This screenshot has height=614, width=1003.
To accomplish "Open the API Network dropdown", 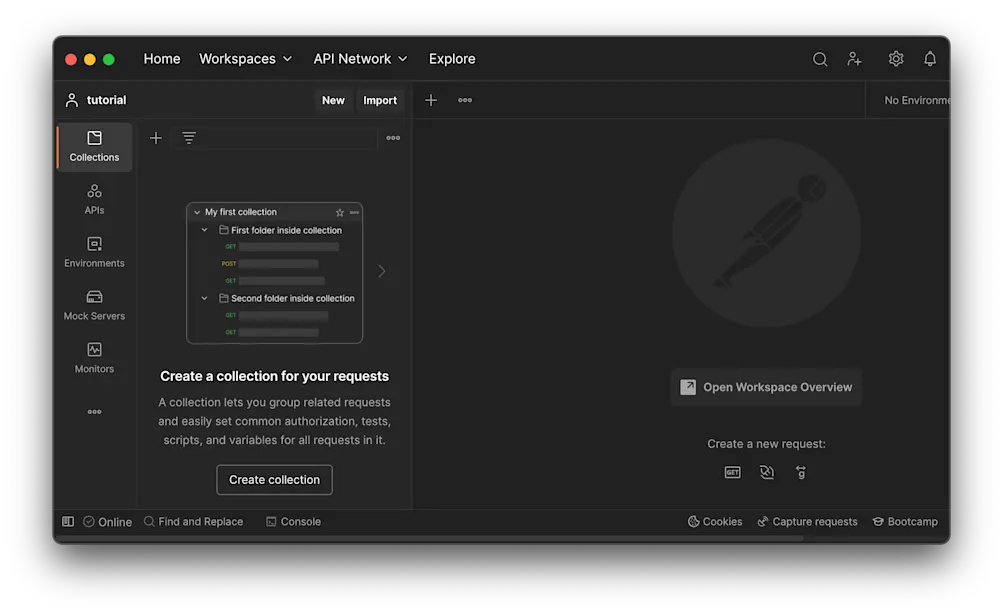I will (x=360, y=59).
